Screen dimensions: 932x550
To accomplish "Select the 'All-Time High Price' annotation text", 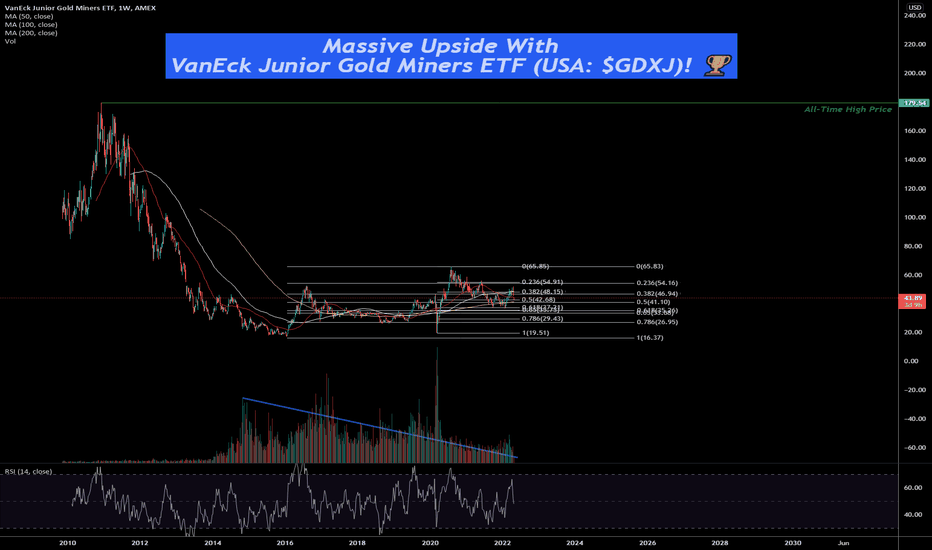I will click(x=848, y=109).
